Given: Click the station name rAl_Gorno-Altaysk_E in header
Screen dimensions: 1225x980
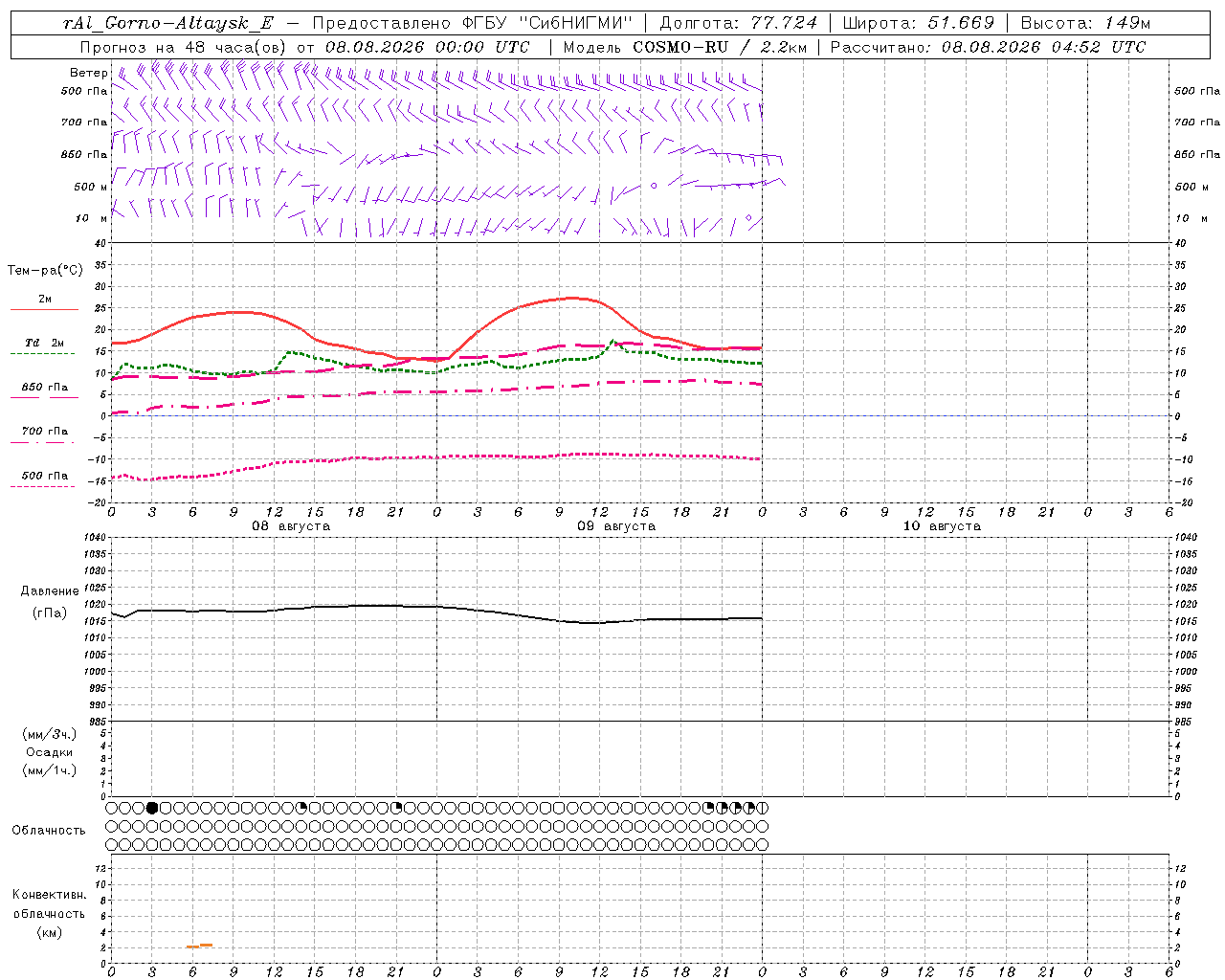Looking at the screenshot, I should click(x=167, y=23).
